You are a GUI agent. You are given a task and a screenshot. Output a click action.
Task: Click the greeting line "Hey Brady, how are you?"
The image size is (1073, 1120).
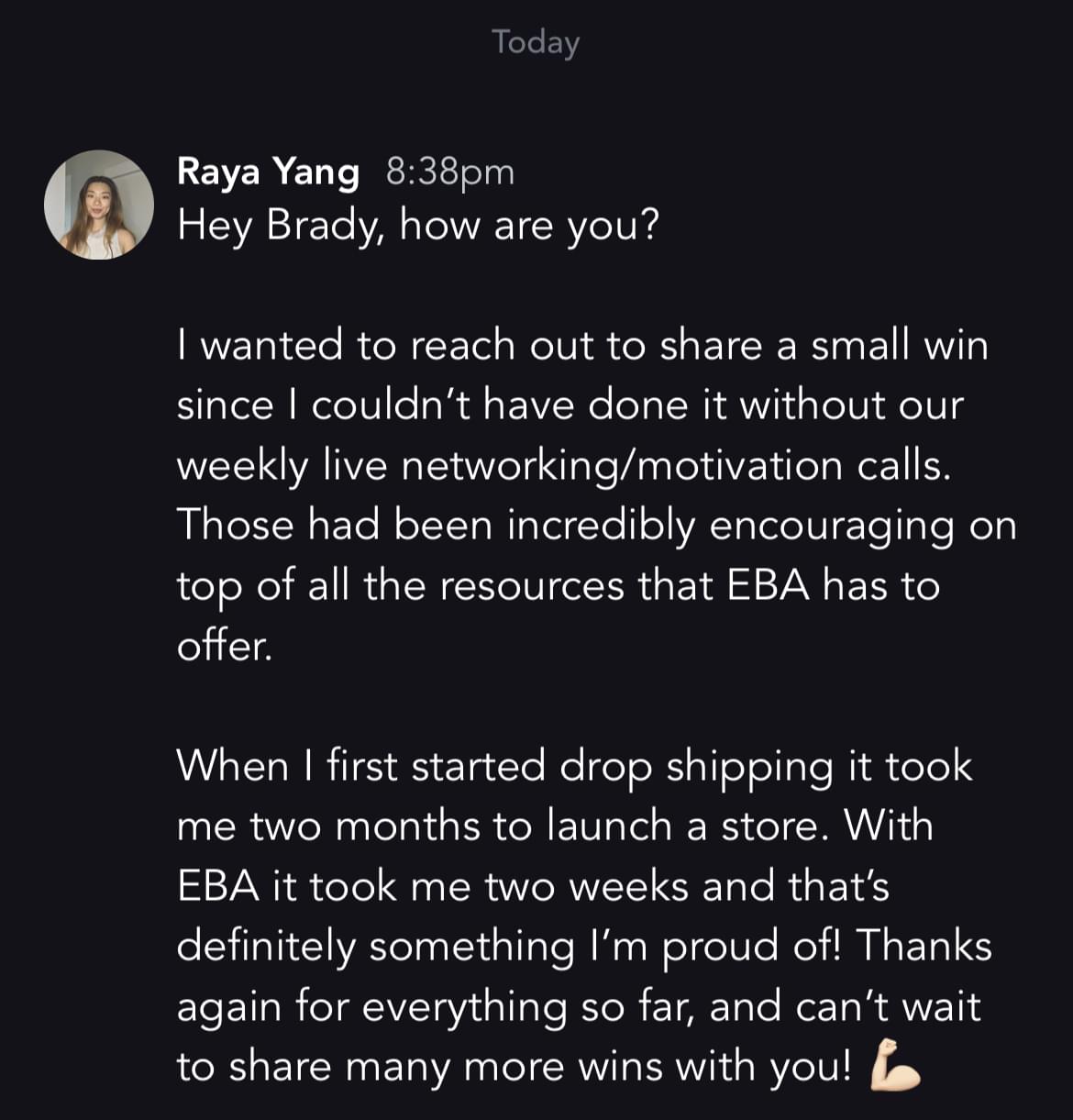click(x=418, y=225)
